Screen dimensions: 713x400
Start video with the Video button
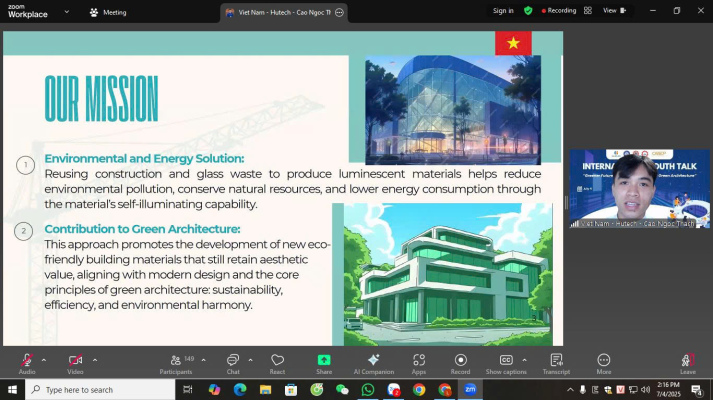coord(75,364)
